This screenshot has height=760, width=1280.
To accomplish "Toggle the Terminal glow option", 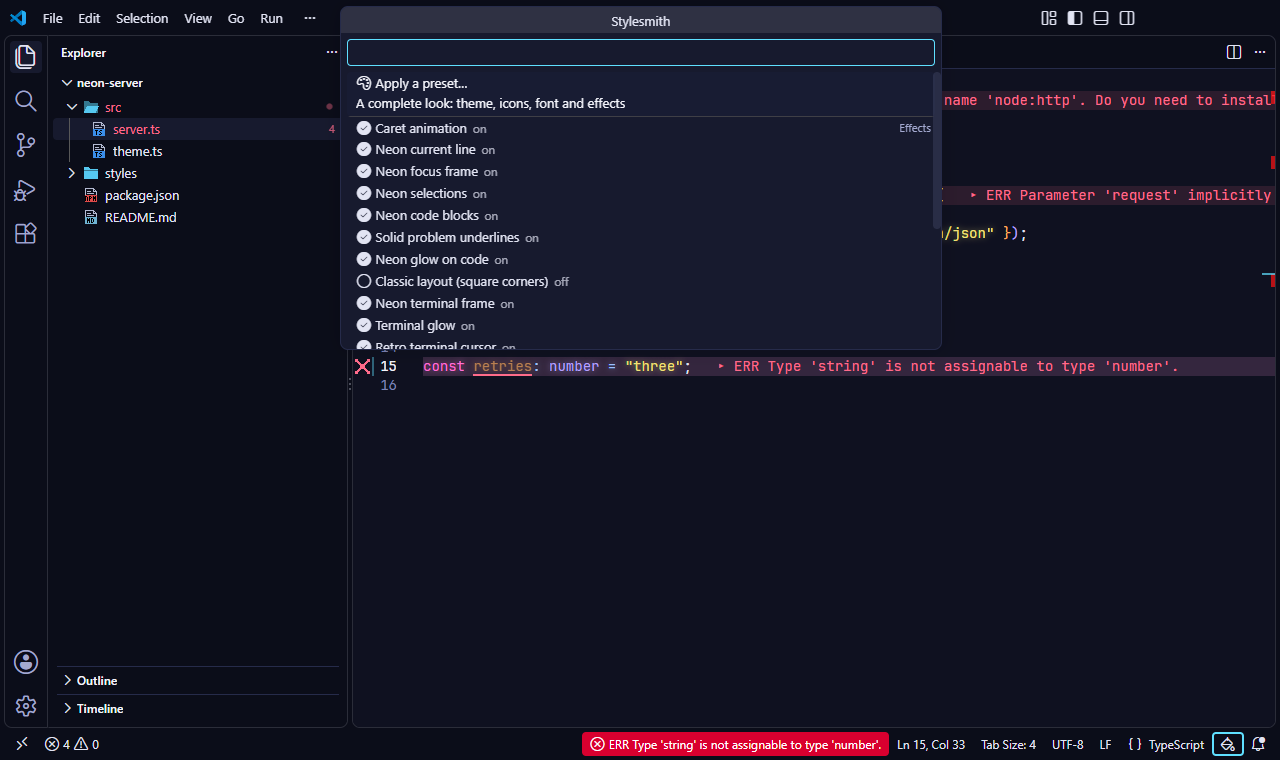I will click(640, 326).
